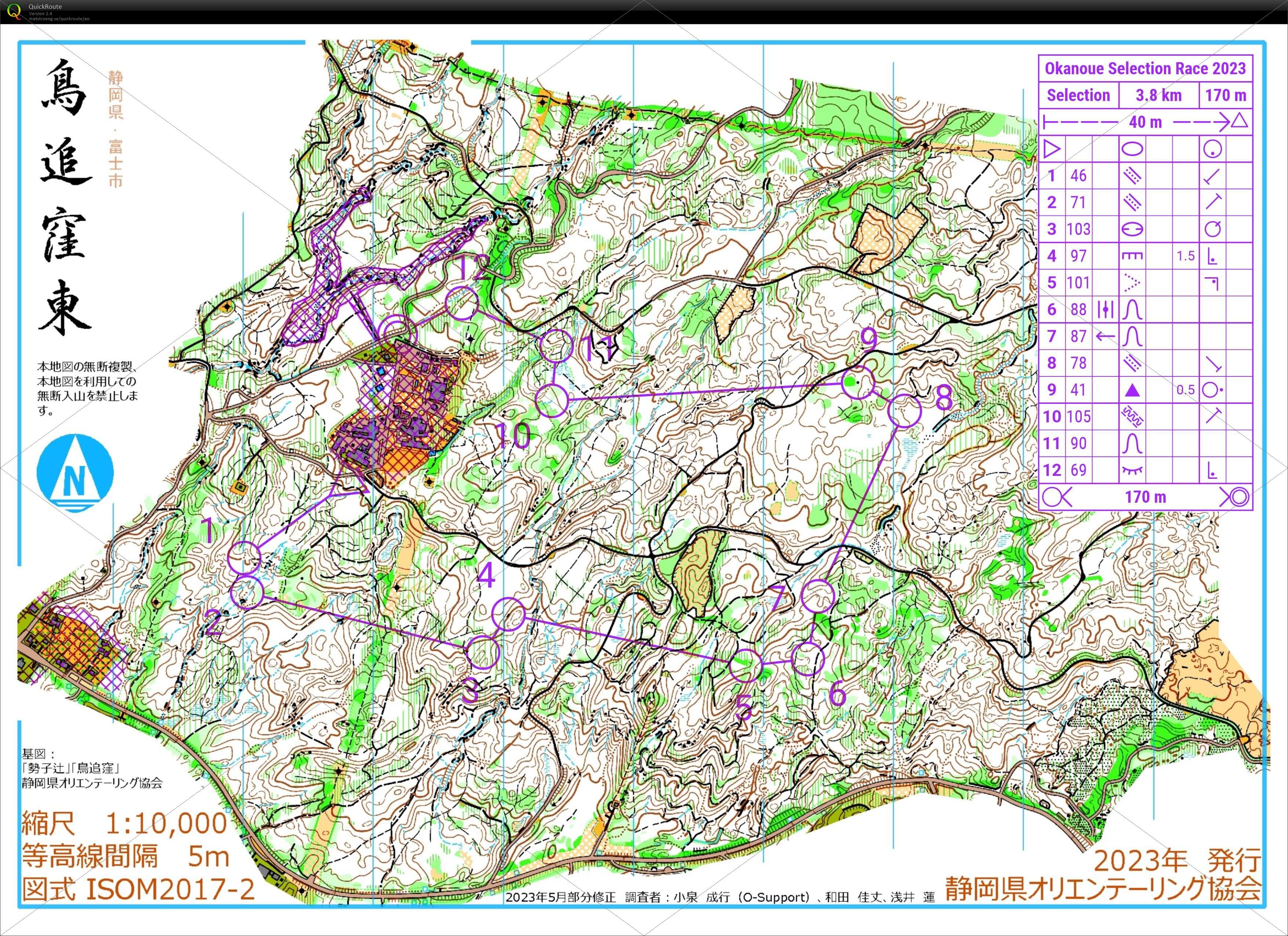Click the blue north arrow compass symbol

pyautogui.click(x=75, y=473)
